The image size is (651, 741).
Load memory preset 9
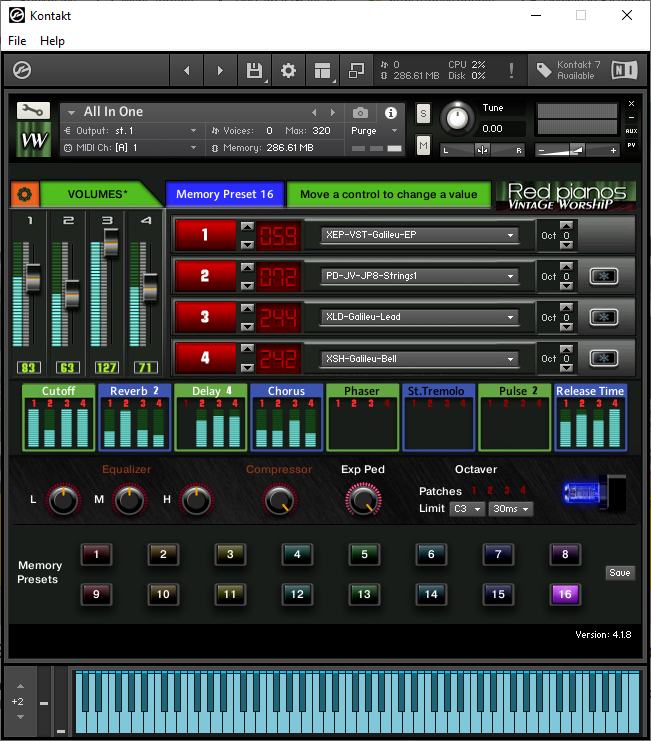96,595
